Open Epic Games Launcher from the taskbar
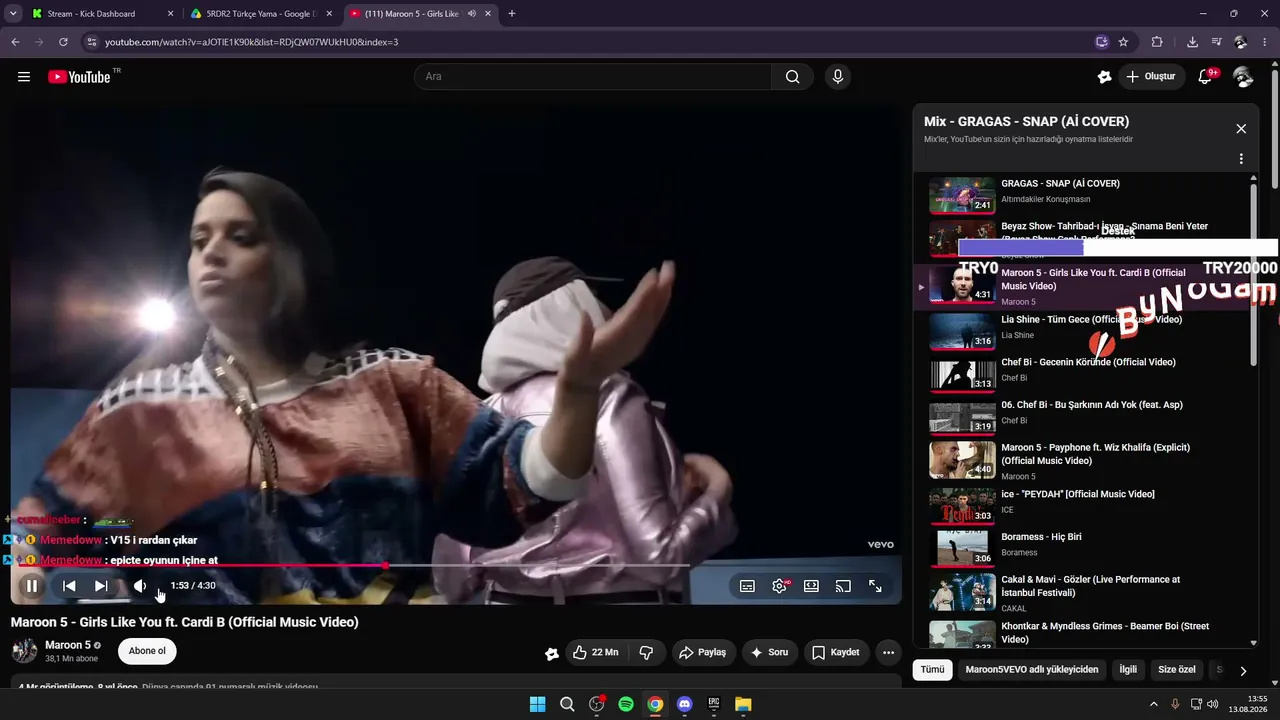Viewport: 1280px width, 720px height. coord(714,704)
